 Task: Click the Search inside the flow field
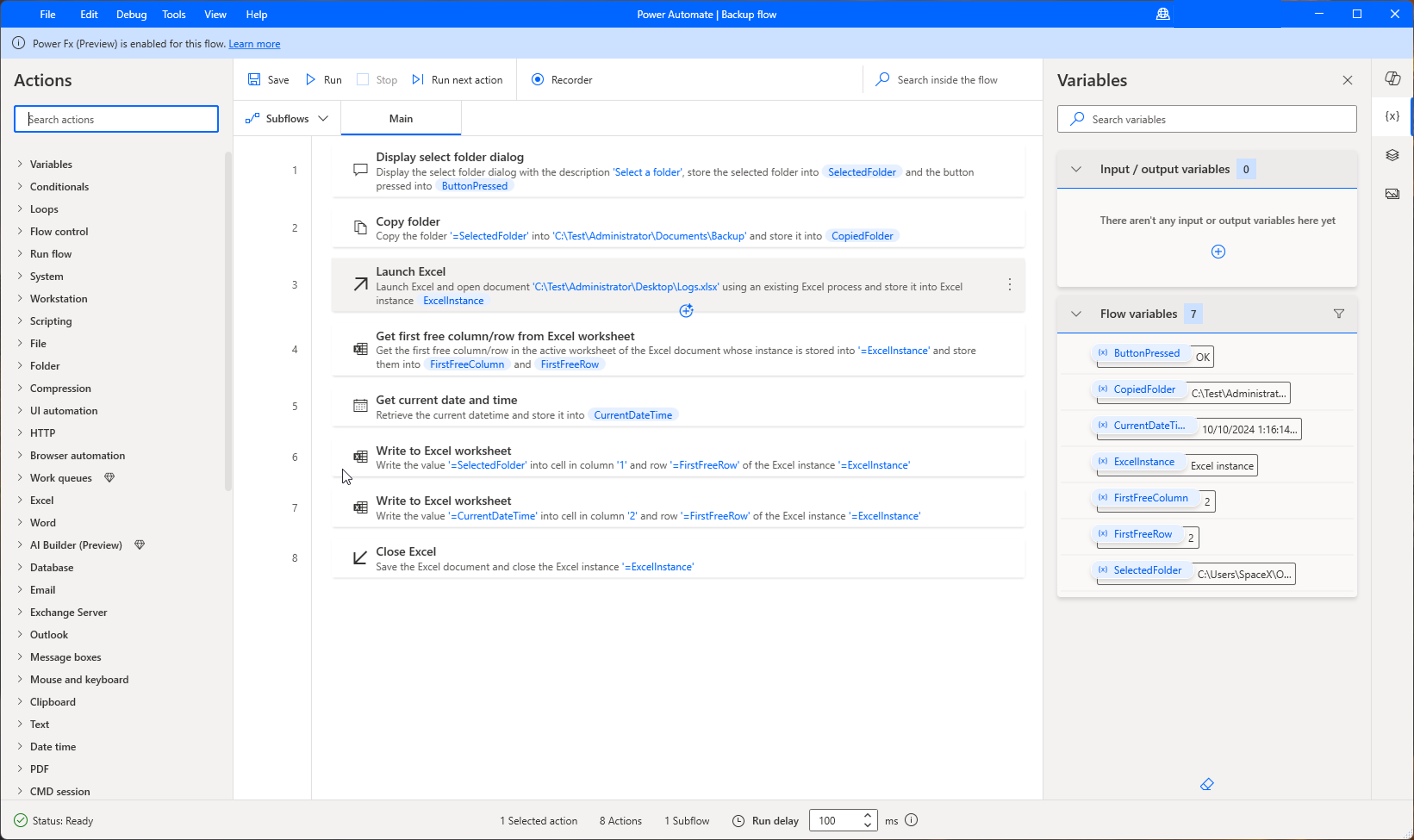coord(948,80)
